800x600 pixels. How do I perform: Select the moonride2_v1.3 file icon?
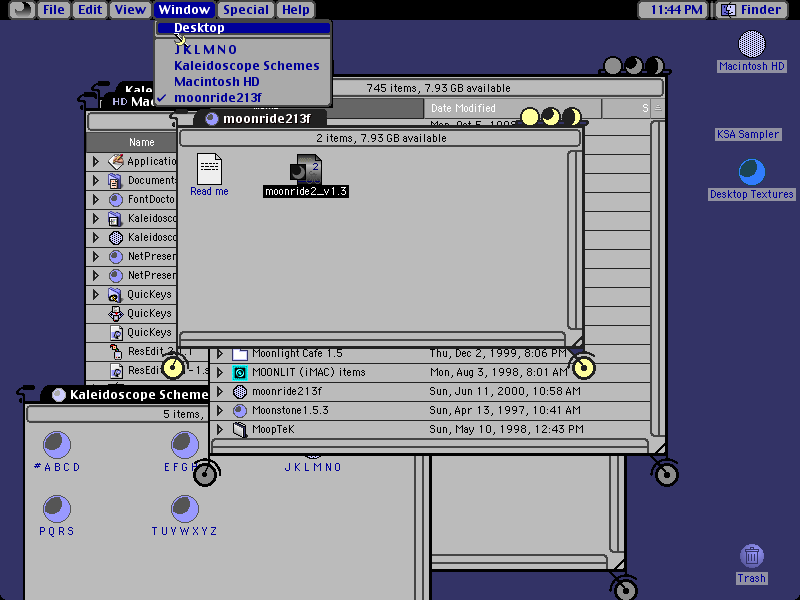click(x=306, y=169)
